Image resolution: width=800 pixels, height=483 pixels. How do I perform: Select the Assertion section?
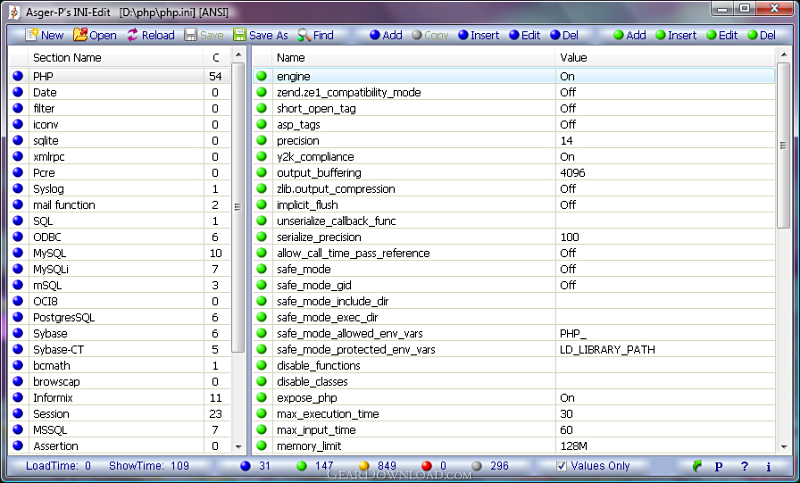119,446
